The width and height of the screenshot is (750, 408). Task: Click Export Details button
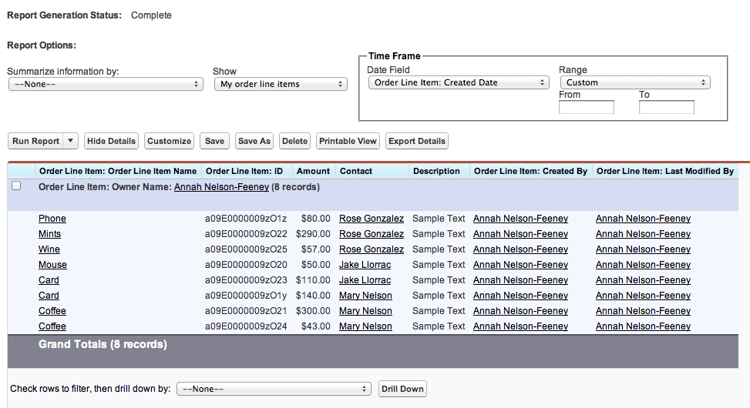[416, 142]
